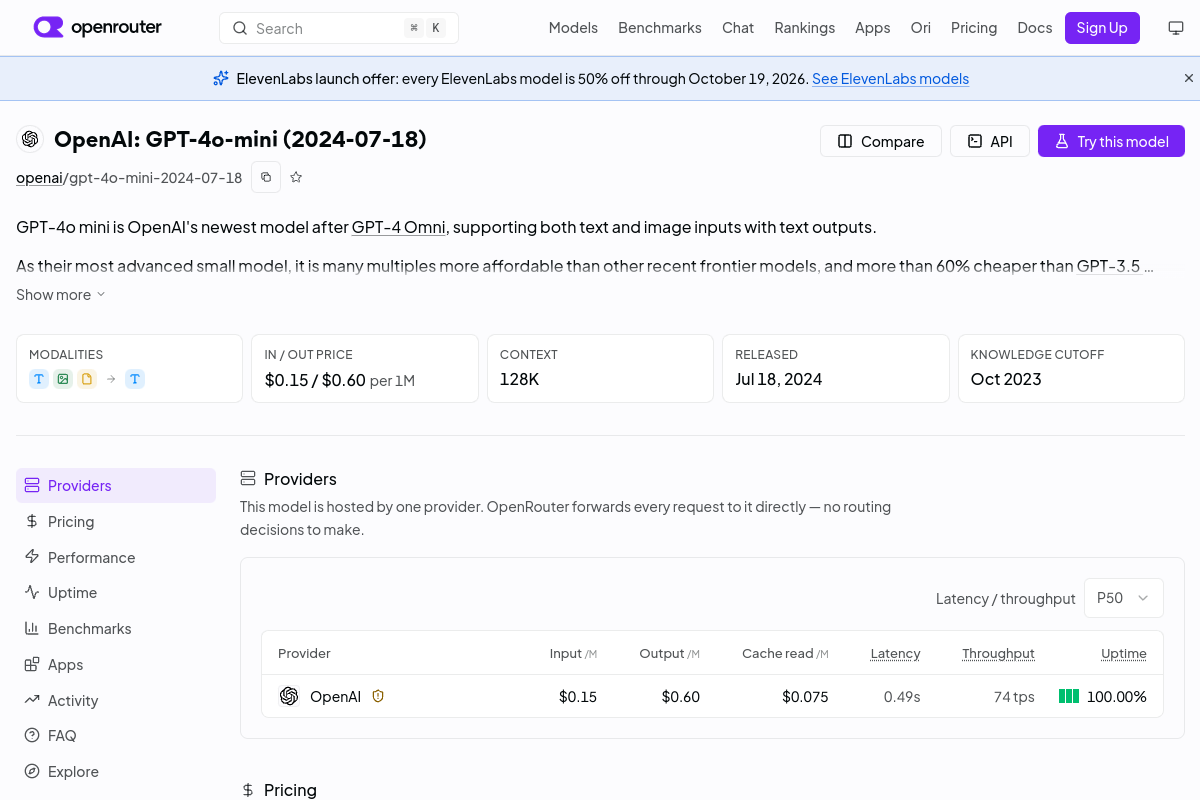This screenshot has height=800, width=1200.
Task: Select Explore in the sidebar
Action: [x=116, y=772]
